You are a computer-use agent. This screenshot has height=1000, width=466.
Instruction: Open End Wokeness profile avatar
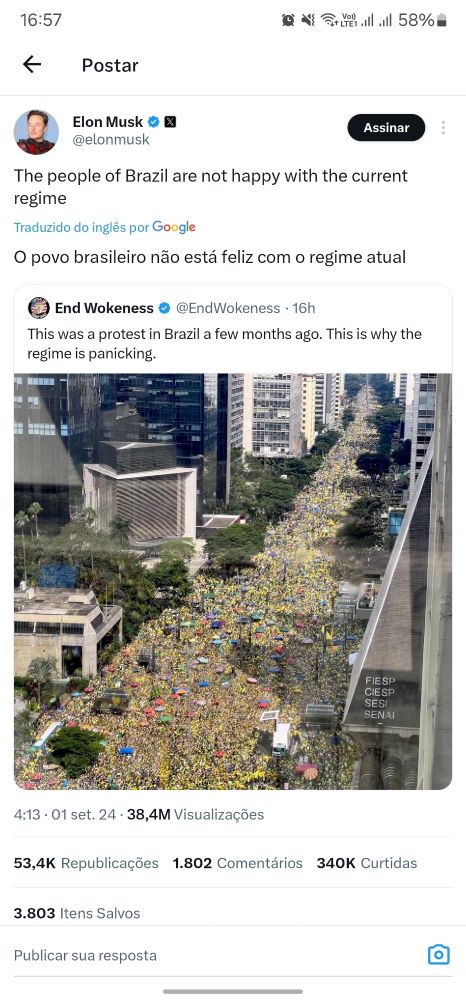tap(38, 308)
